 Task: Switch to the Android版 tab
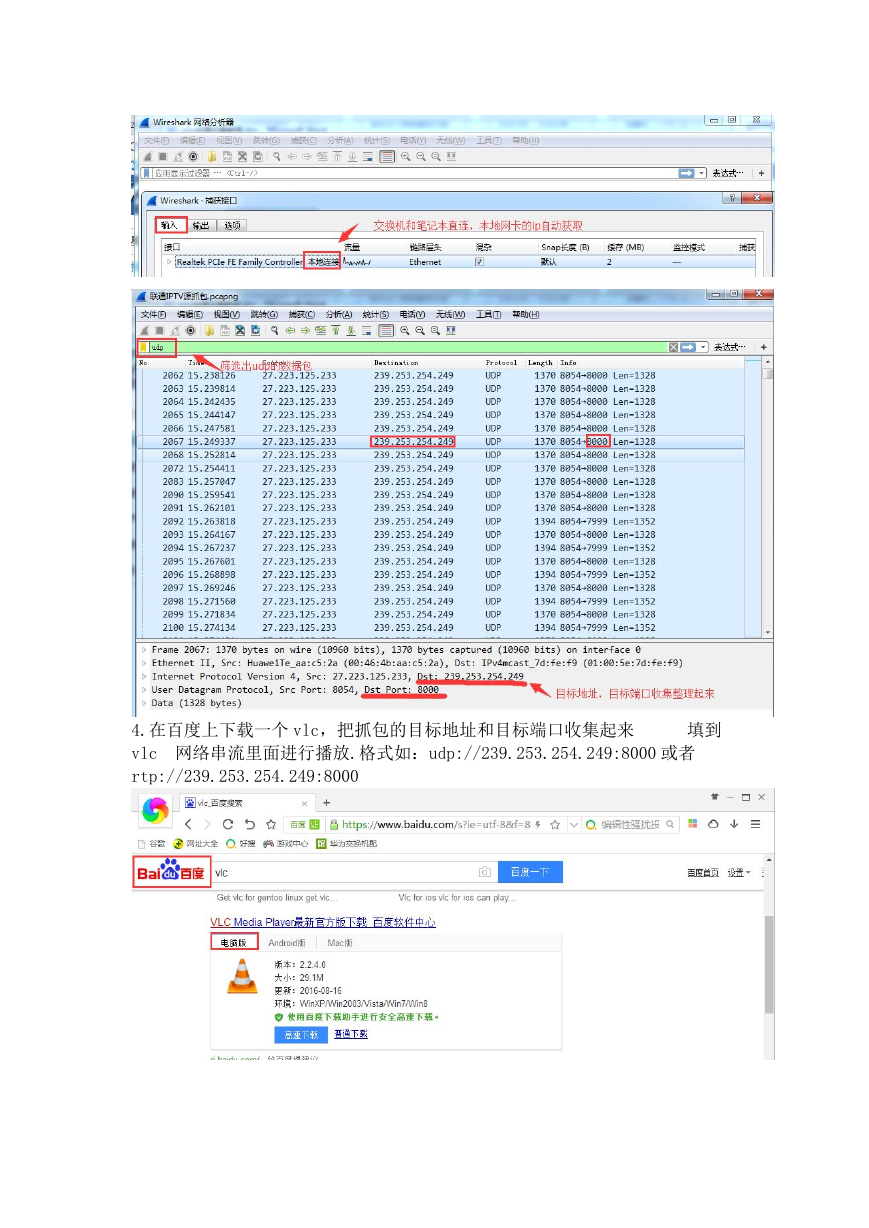coord(286,942)
